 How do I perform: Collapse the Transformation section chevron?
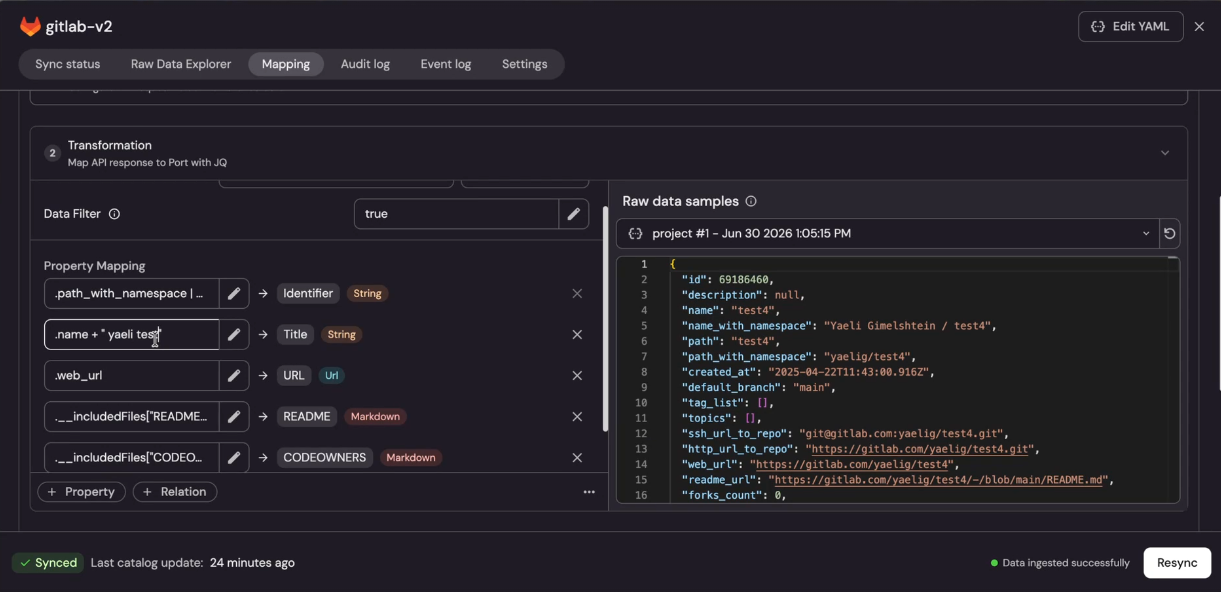(1165, 153)
